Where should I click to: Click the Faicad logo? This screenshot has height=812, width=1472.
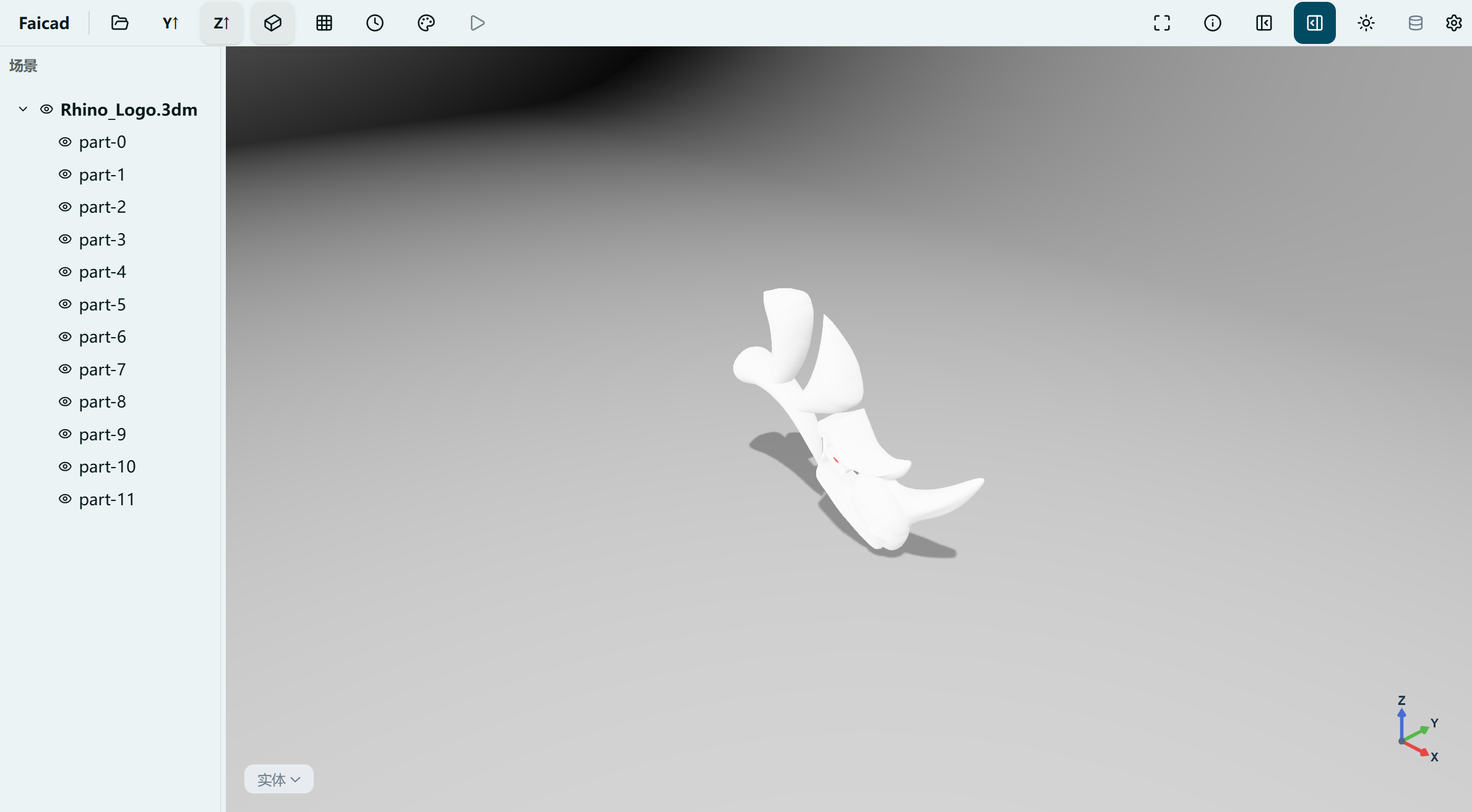(x=44, y=23)
